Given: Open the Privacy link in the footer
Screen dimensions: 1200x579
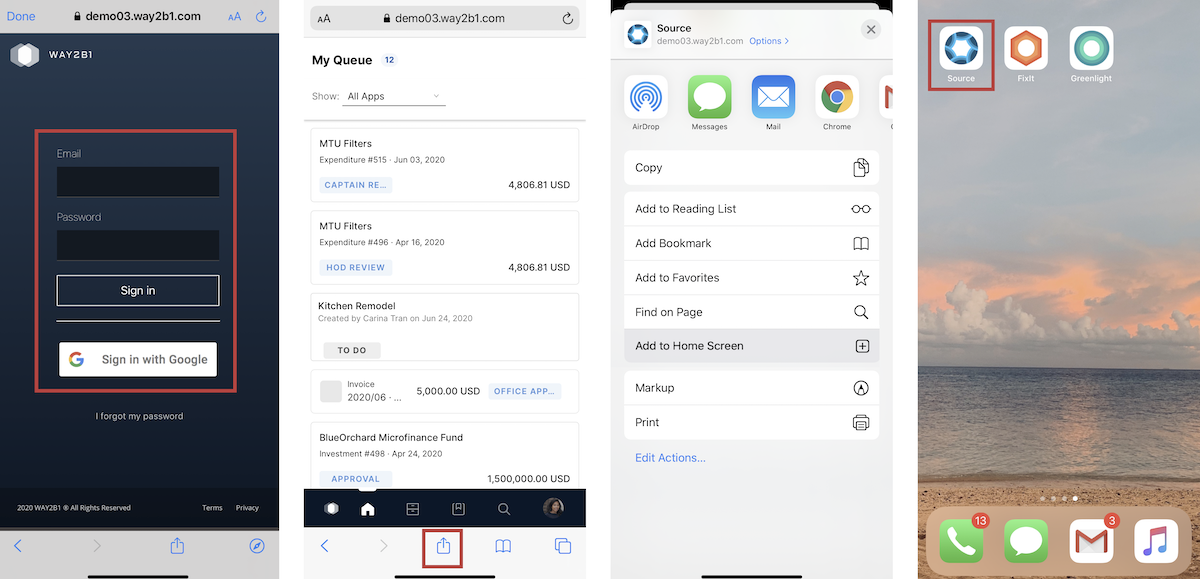Looking at the screenshot, I should click(x=247, y=508).
